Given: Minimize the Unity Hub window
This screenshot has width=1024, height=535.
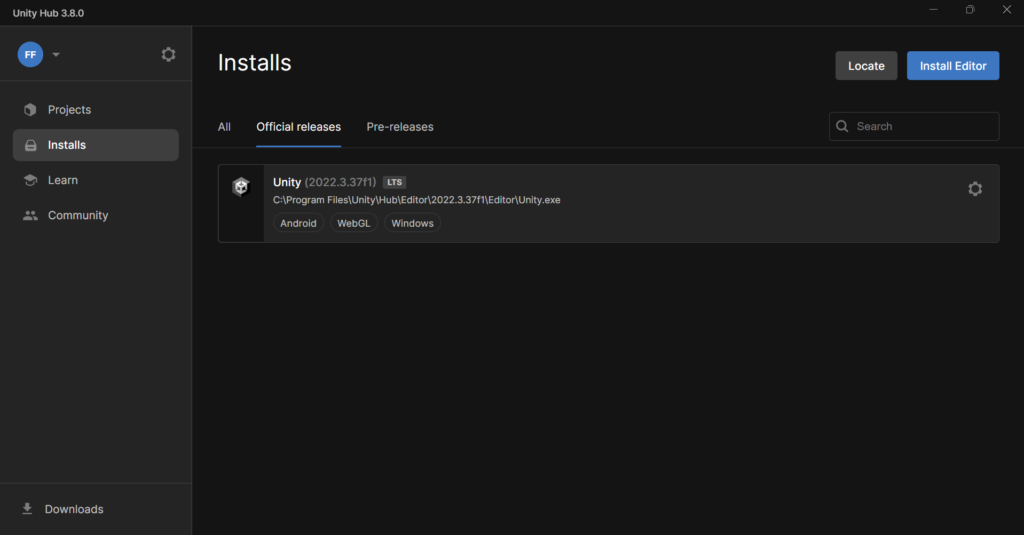Looking at the screenshot, I should pos(933,10).
